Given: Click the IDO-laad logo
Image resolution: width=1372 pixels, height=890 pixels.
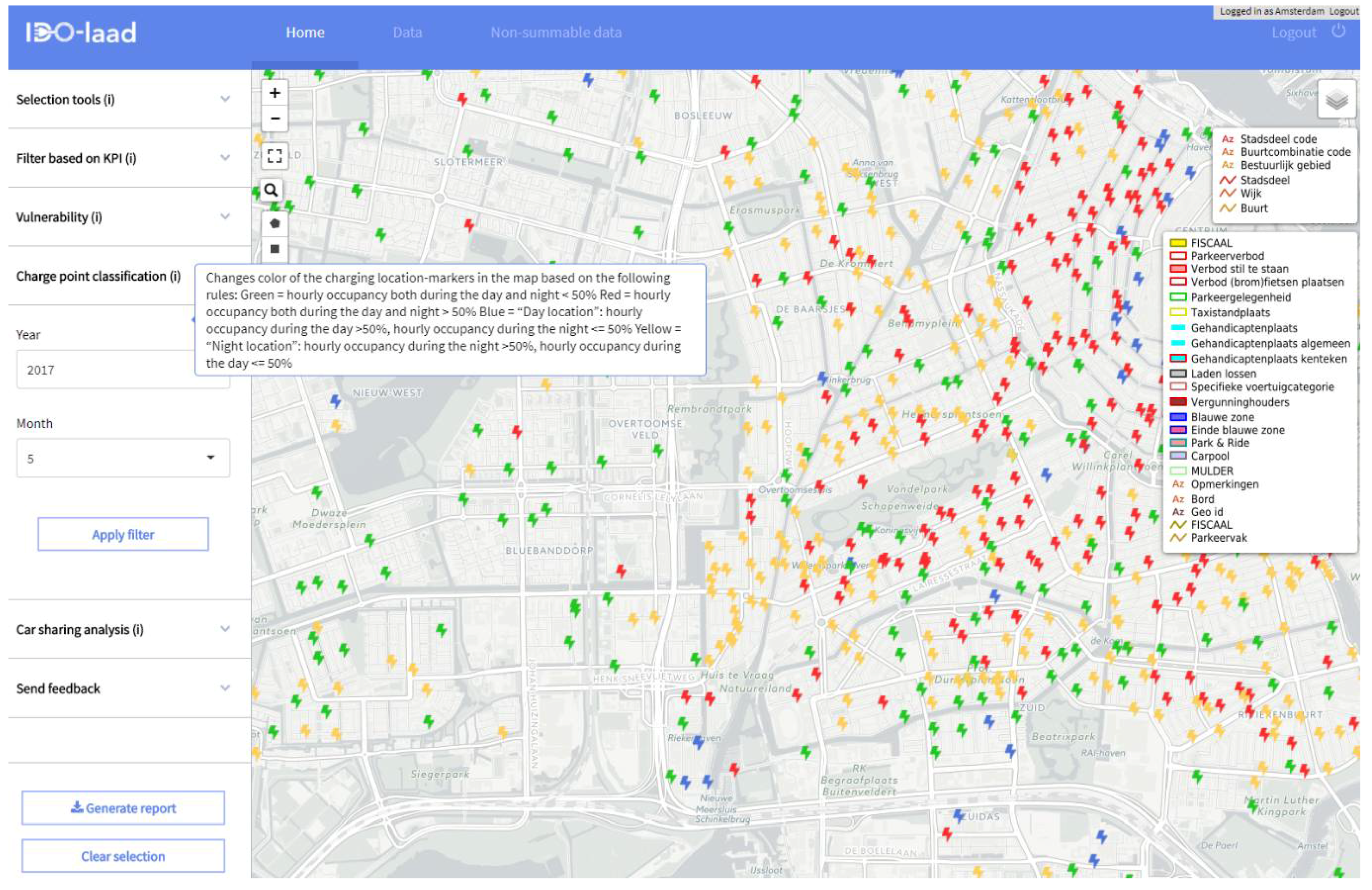Looking at the screenshot, I should 81,32.
